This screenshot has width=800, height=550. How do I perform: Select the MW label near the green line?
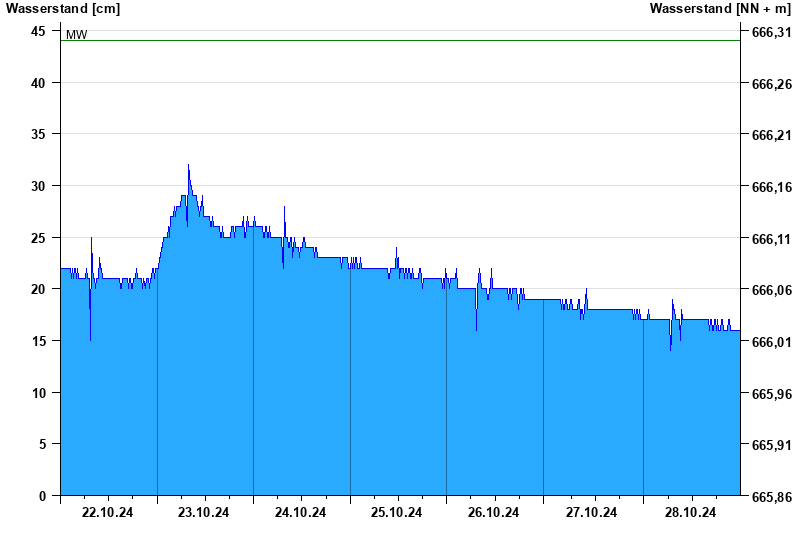click(x=77, y=35)
